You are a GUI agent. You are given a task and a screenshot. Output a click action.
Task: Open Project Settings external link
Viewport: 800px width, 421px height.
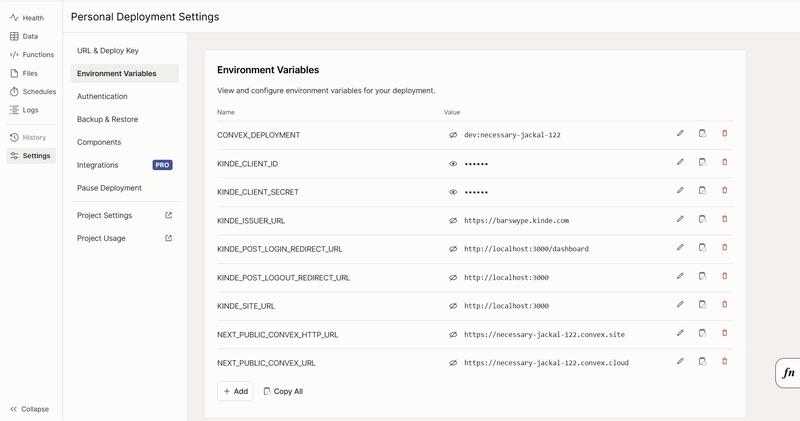[x=124, y=215]
